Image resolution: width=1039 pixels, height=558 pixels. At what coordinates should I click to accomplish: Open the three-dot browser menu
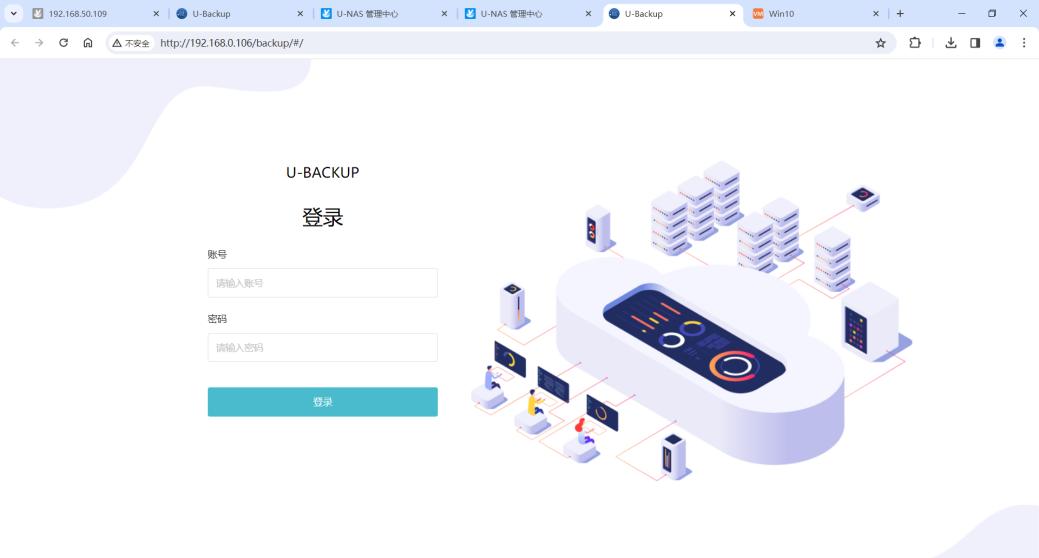point(1024,43)
